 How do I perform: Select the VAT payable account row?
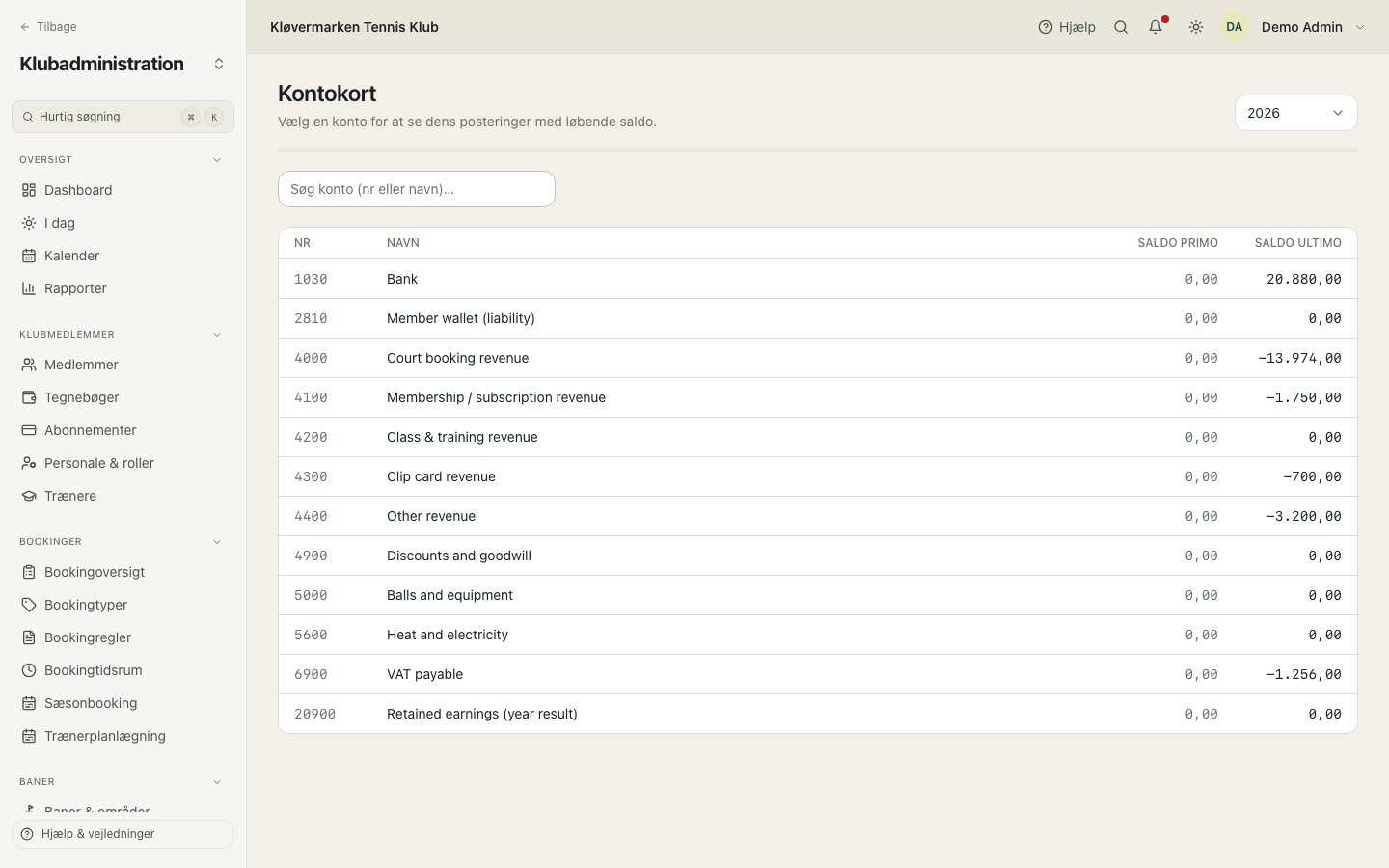[818, 674]
